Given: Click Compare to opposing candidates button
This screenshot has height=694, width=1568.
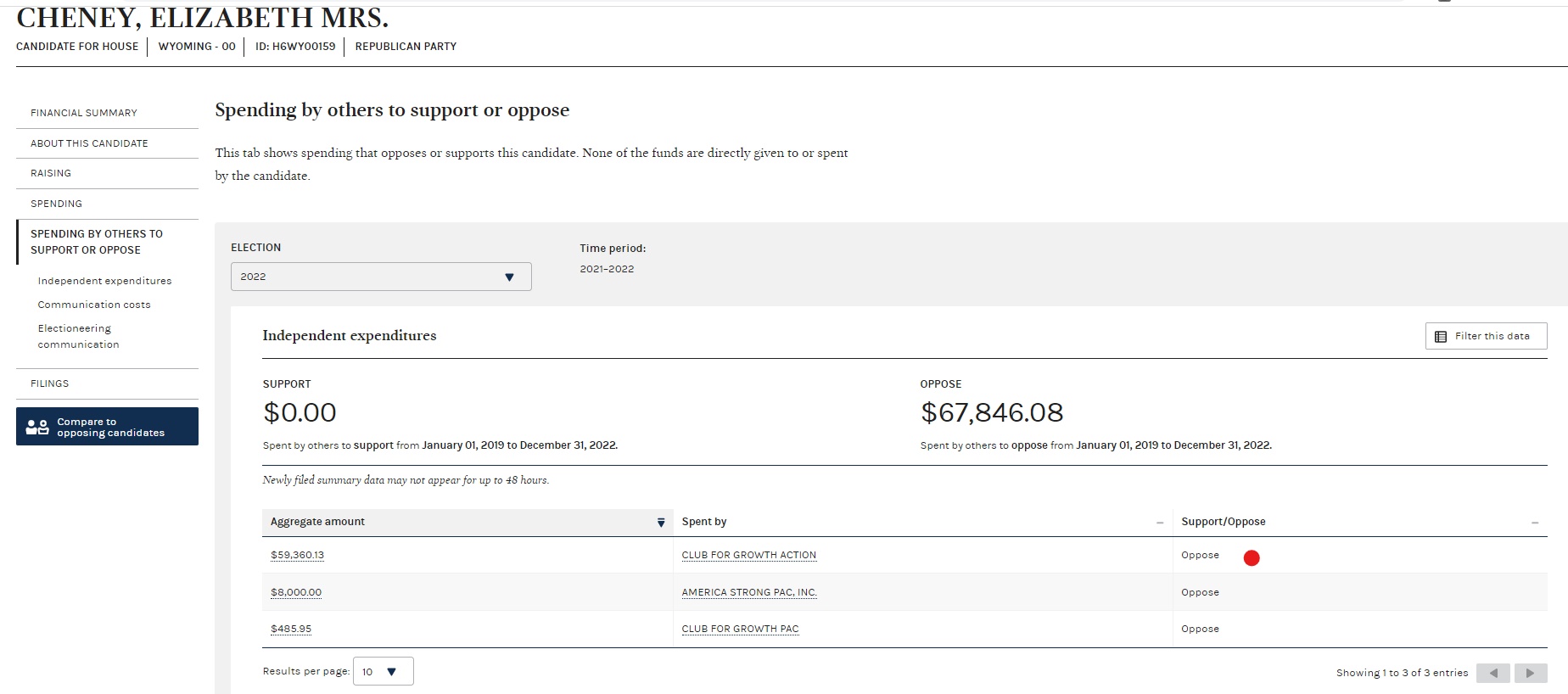Looking at the screenshot, I should (x=107, y=426).
